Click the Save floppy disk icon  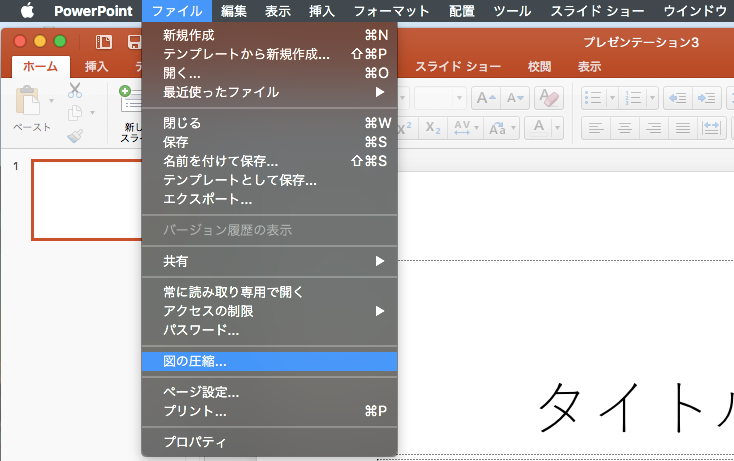coord(134,42)
